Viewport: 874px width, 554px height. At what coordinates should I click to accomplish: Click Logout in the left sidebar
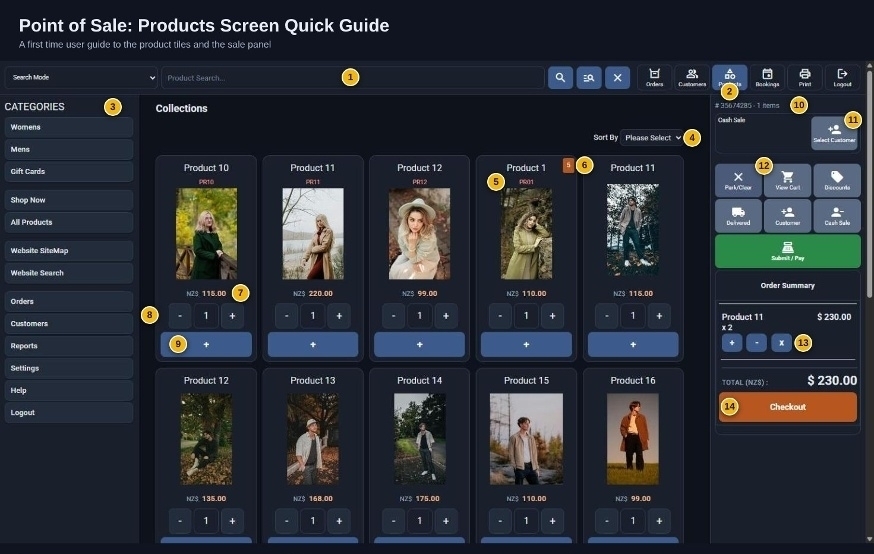point(69,413)
